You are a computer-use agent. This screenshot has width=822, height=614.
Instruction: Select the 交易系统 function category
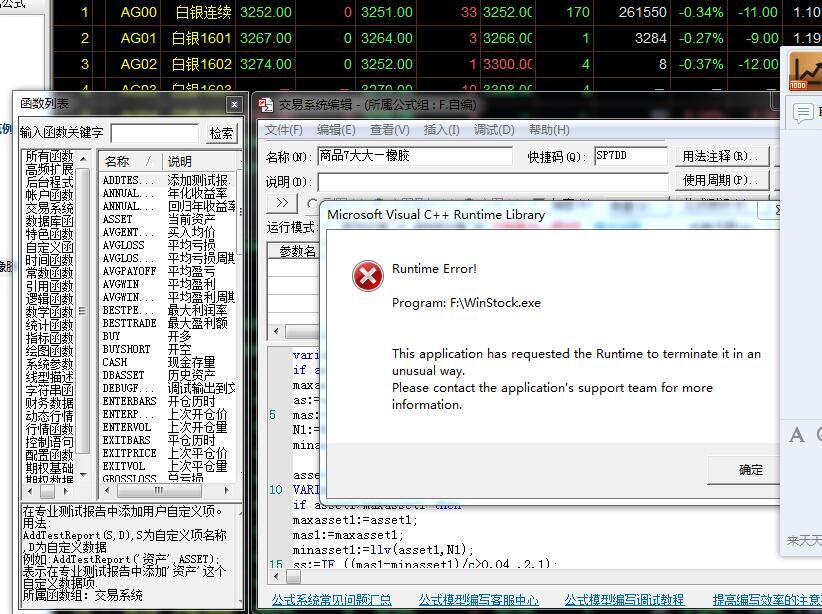click(49, 208)
